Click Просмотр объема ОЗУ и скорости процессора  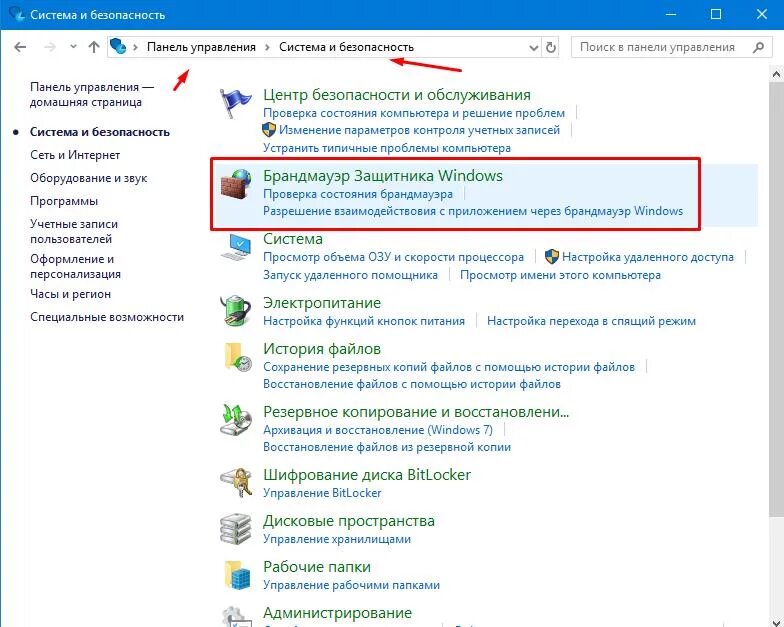[394, 257]
